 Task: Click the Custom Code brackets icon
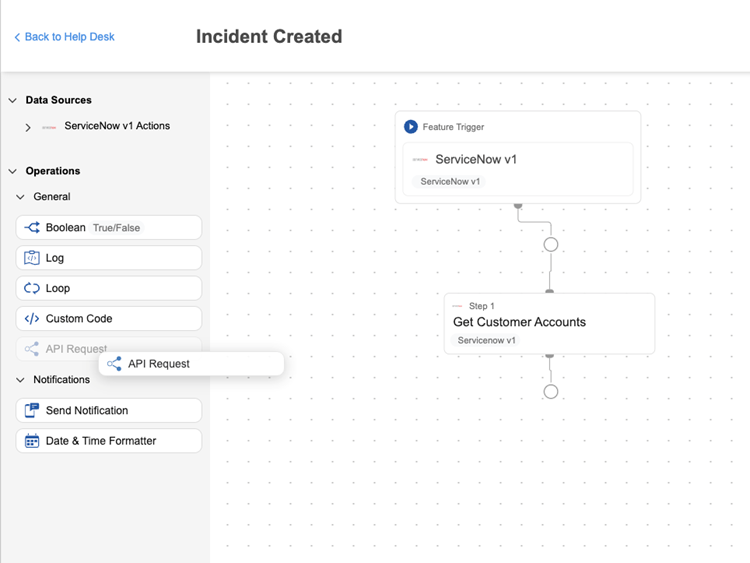click(x=32, y=319)
